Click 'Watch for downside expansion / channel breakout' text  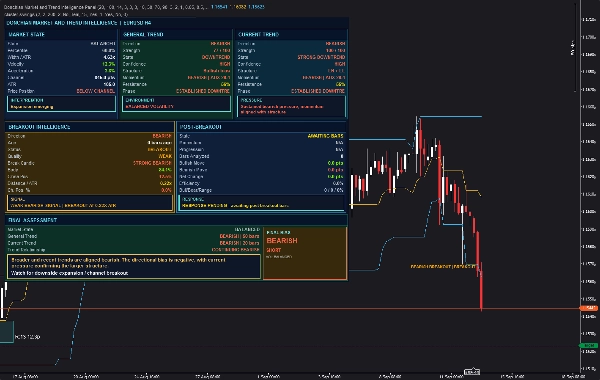pos(70,273)
